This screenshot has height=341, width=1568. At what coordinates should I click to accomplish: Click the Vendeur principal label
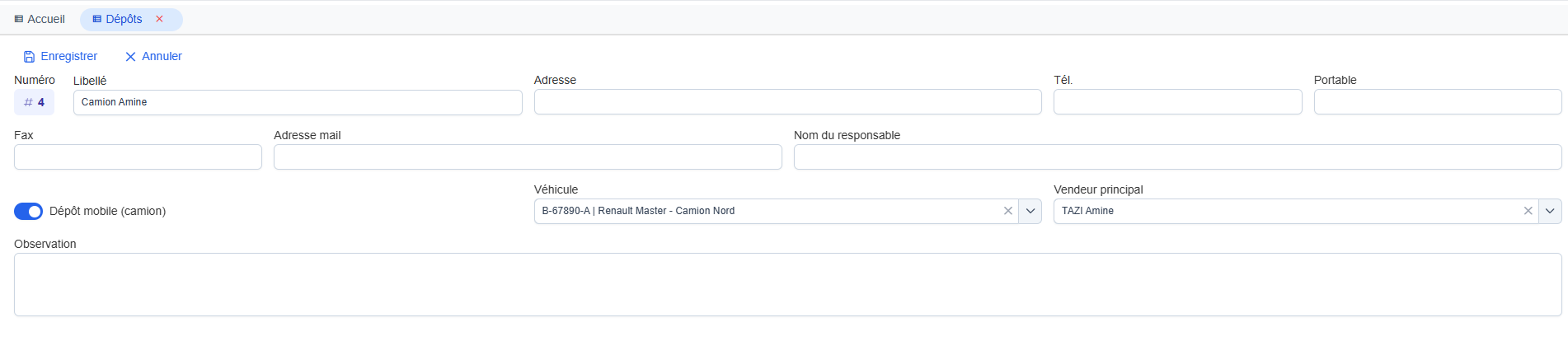[x=1098, y=189]
